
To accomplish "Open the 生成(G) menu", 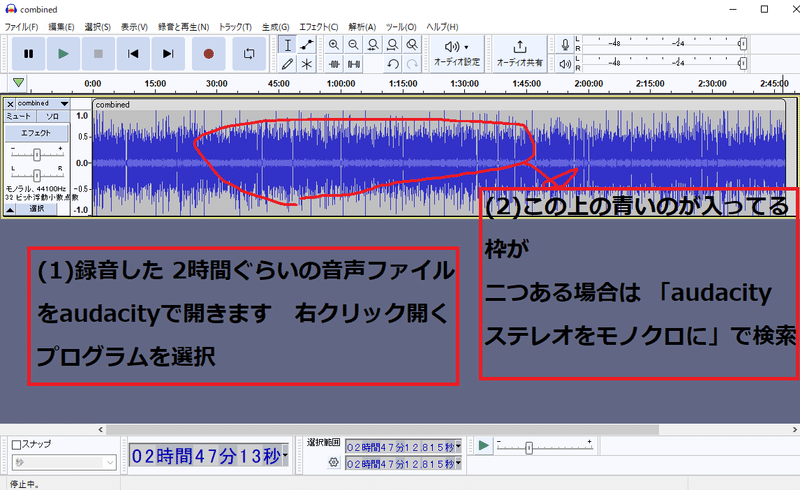I will point(276,27).
